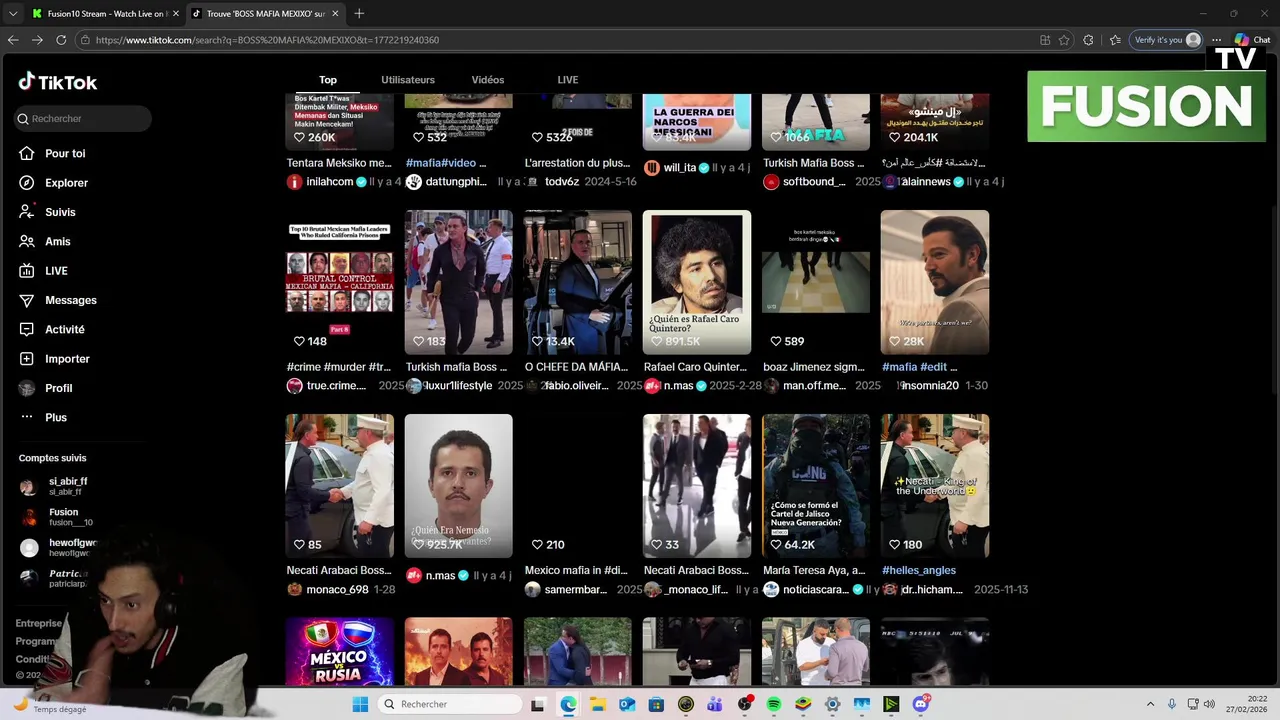
Task: Click the TikTok logo
Action: [x=57, y=82]
